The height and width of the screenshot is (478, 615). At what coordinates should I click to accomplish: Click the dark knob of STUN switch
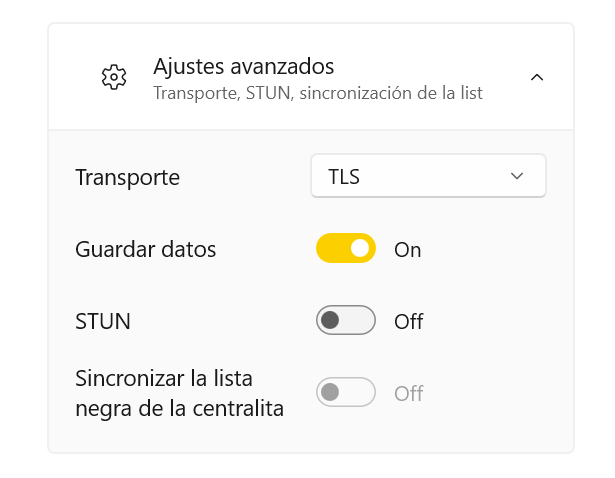(330, 320)
